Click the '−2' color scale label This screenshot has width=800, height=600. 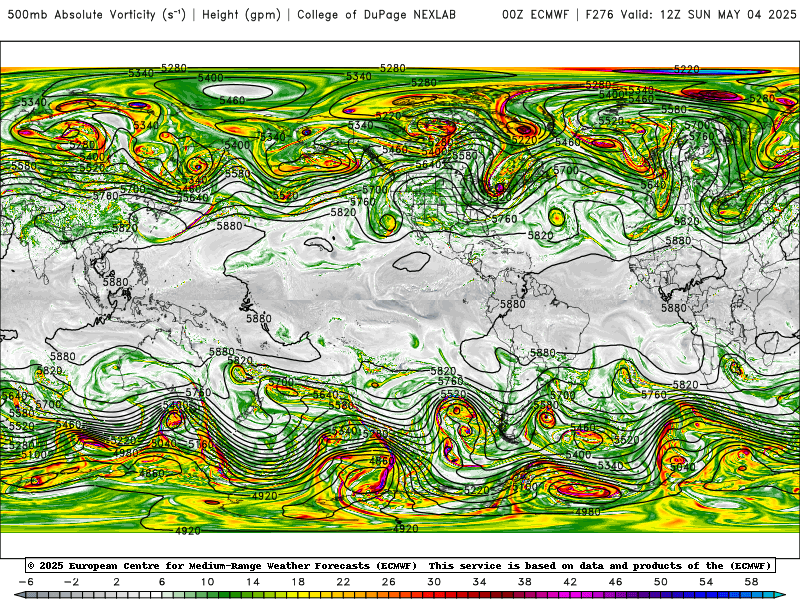(x=71, y=582)
